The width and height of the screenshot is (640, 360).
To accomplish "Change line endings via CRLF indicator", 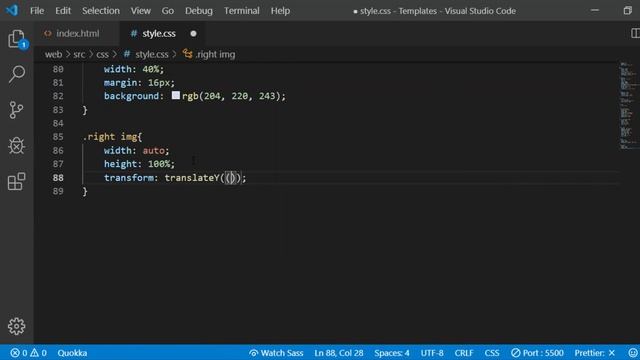I will (464, 353).
